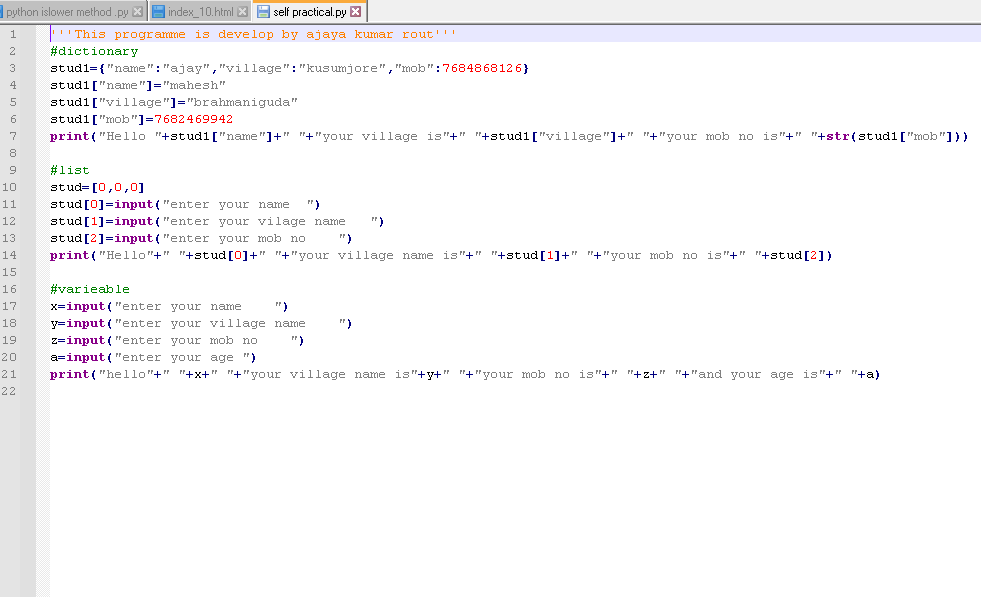981x597 pixels.
Task: Click the a=input "enter your age" line
Action: click(155, 357)
